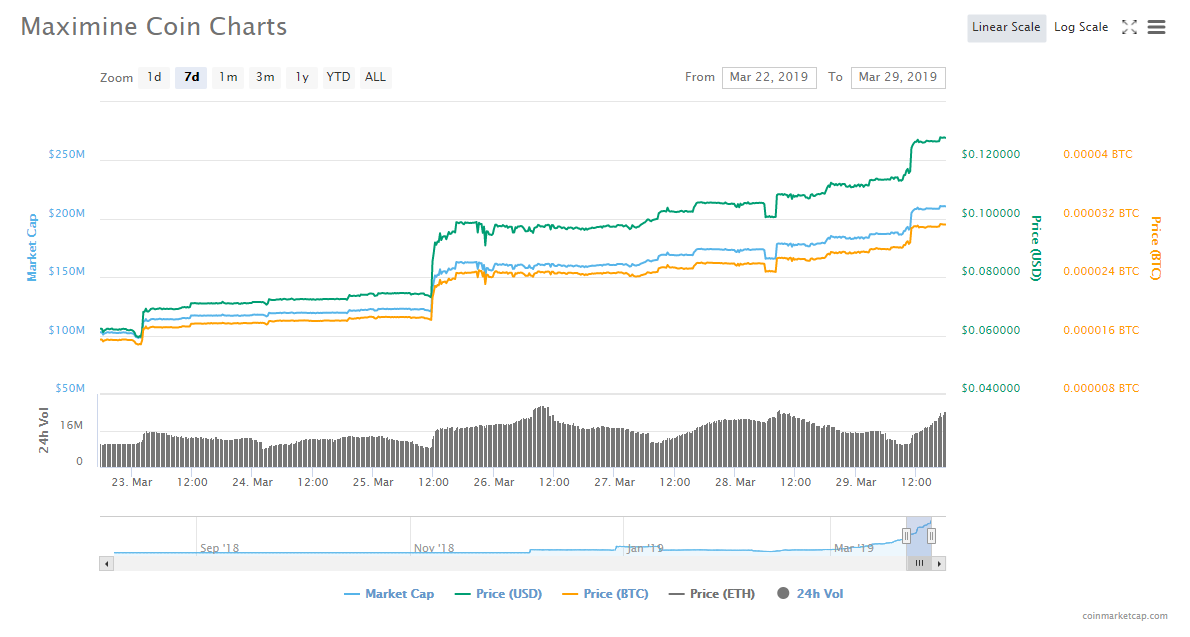Toggle Market Cap series in legend
The image size is (1190, 637).
389,594
